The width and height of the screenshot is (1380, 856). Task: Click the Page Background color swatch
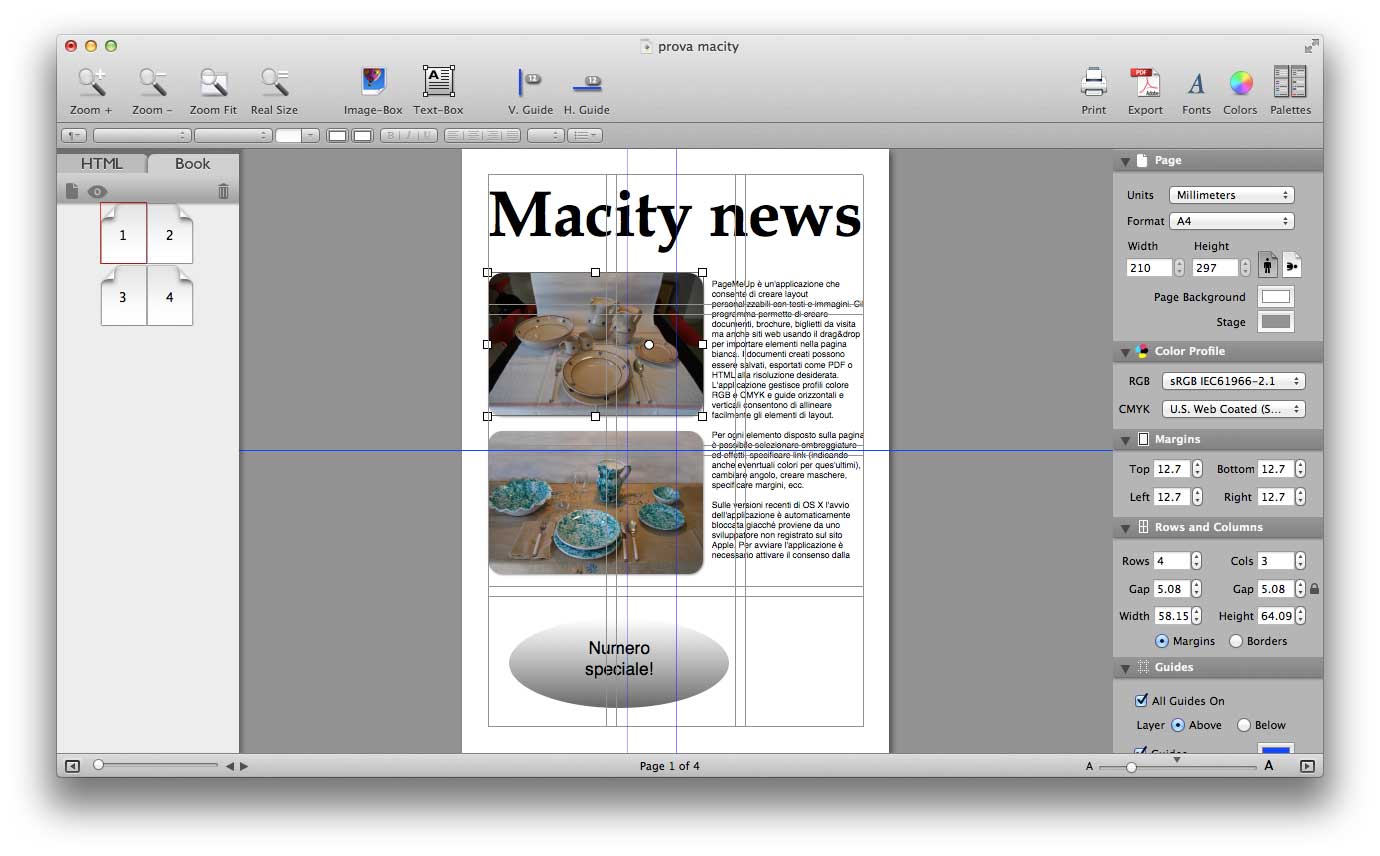[1275, 297]
